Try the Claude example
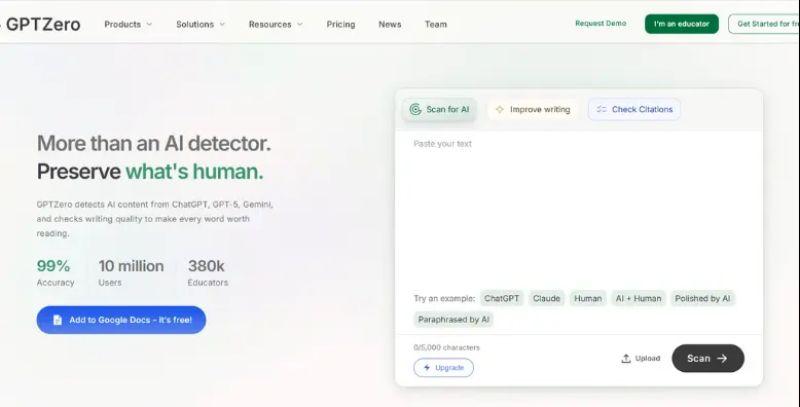 (x=546, y=298)
